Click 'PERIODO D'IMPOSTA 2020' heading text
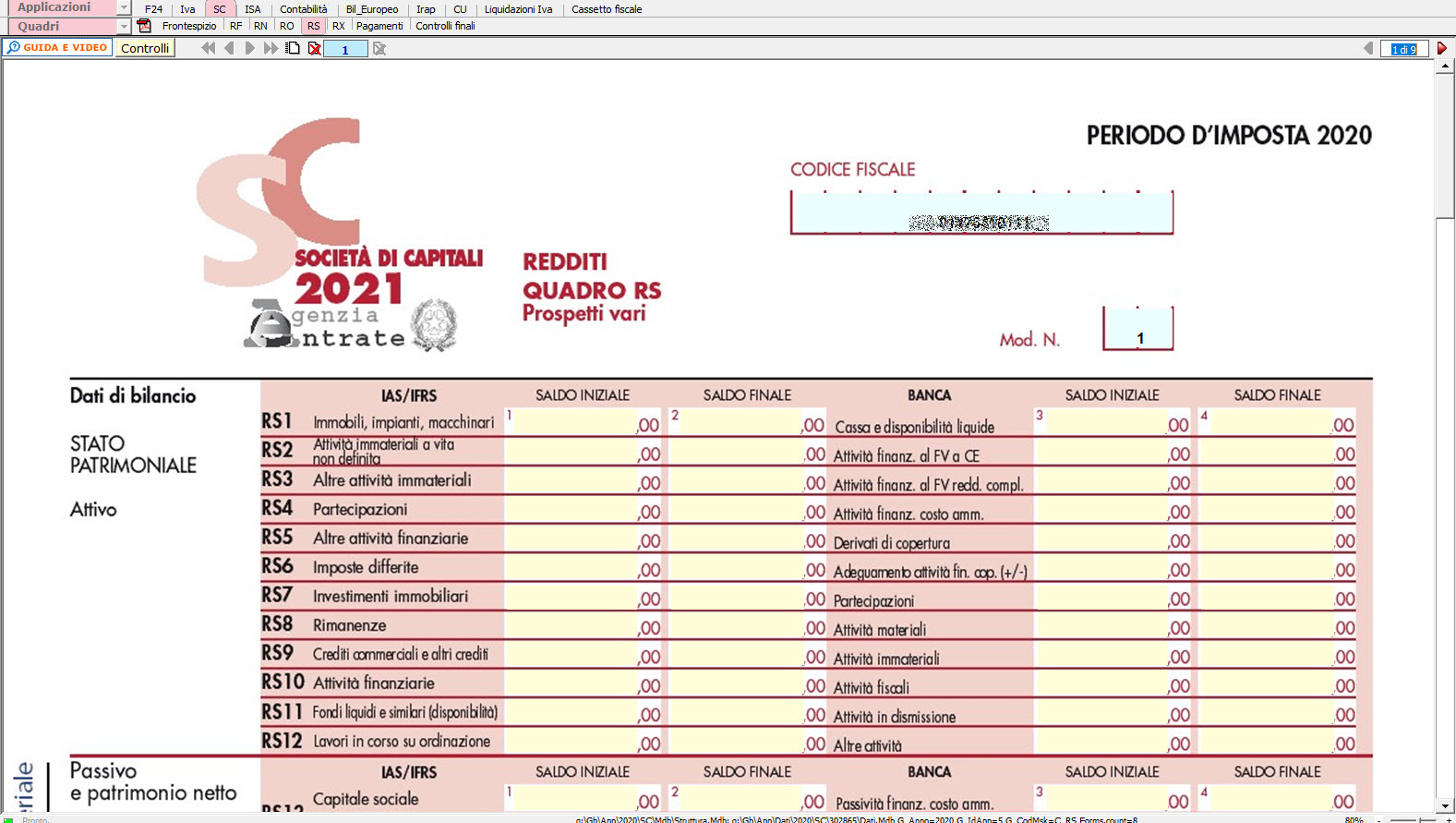The height and width of the screenshot is (823, 1456). click(1229, 136)
